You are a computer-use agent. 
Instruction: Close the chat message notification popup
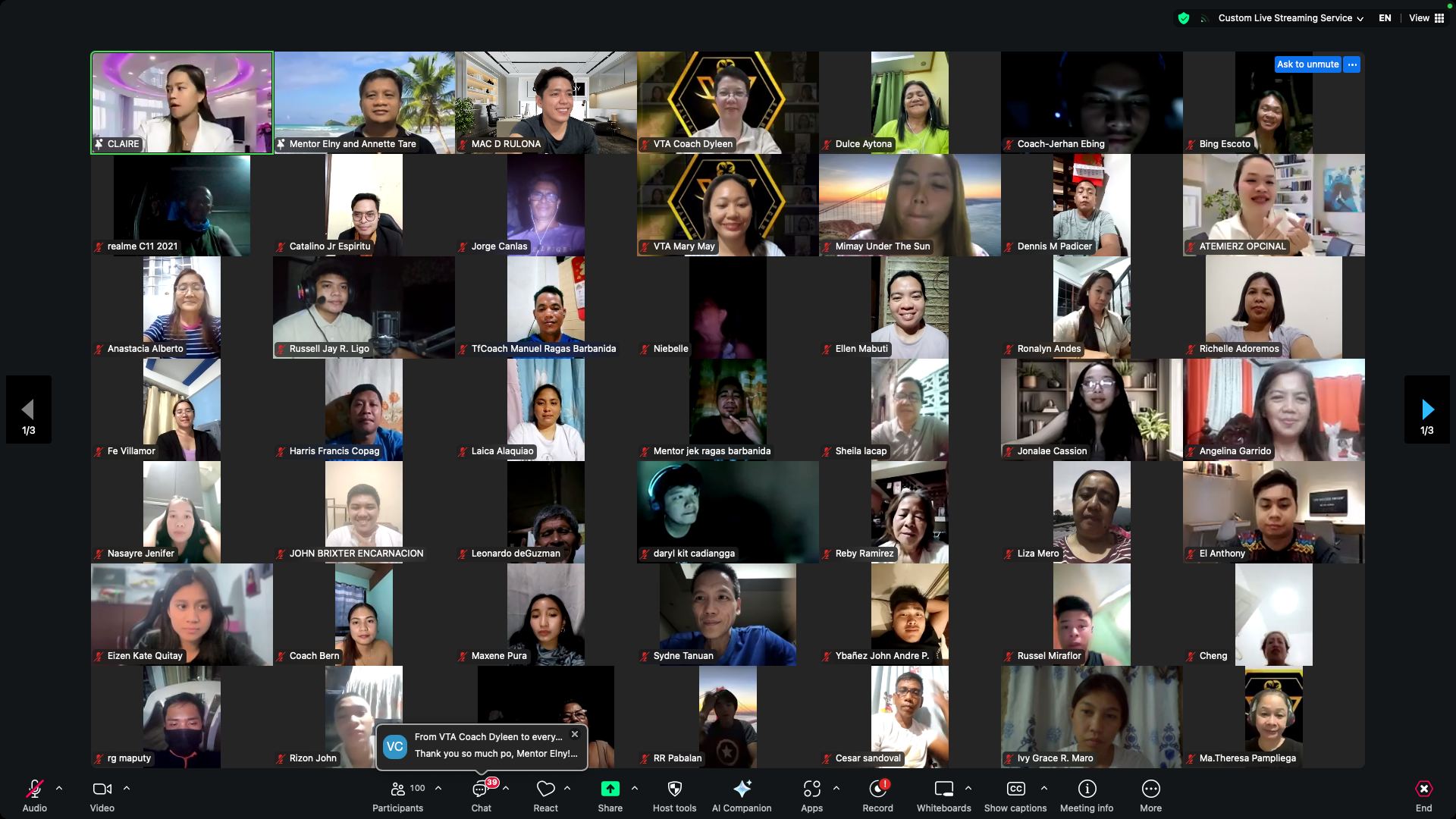(x=575, y=734)
